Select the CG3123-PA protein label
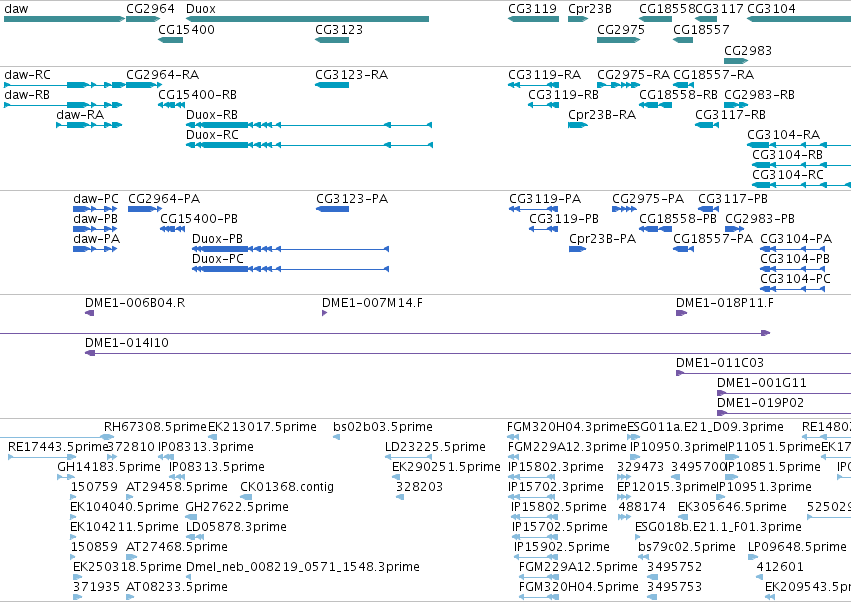851x602 pixels. pyautogui.click(x=352, y=199)
